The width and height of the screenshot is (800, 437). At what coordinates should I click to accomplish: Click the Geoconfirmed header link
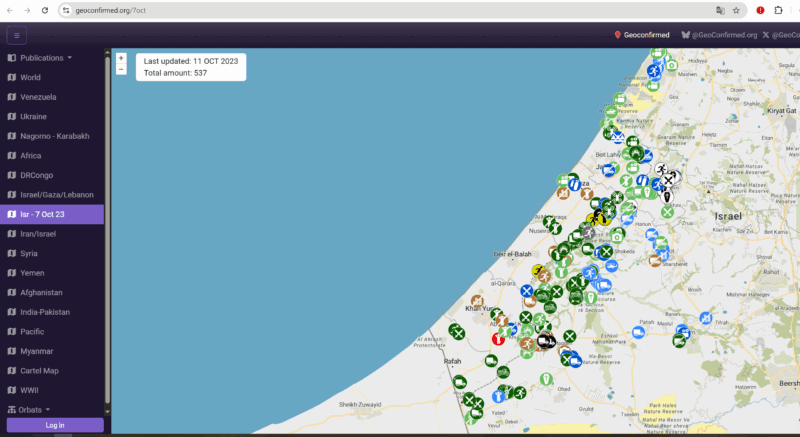(x=641, y=35)
